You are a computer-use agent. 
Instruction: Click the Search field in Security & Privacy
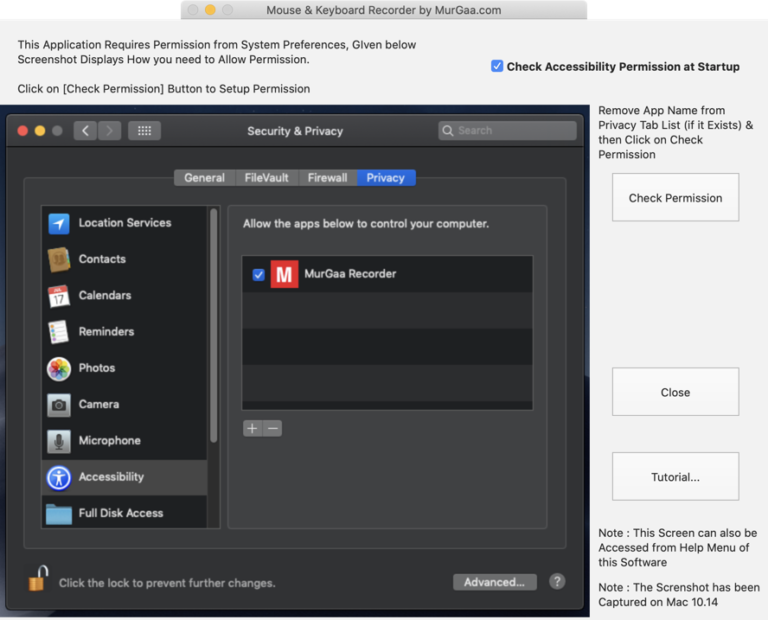[x=507, y=131]
